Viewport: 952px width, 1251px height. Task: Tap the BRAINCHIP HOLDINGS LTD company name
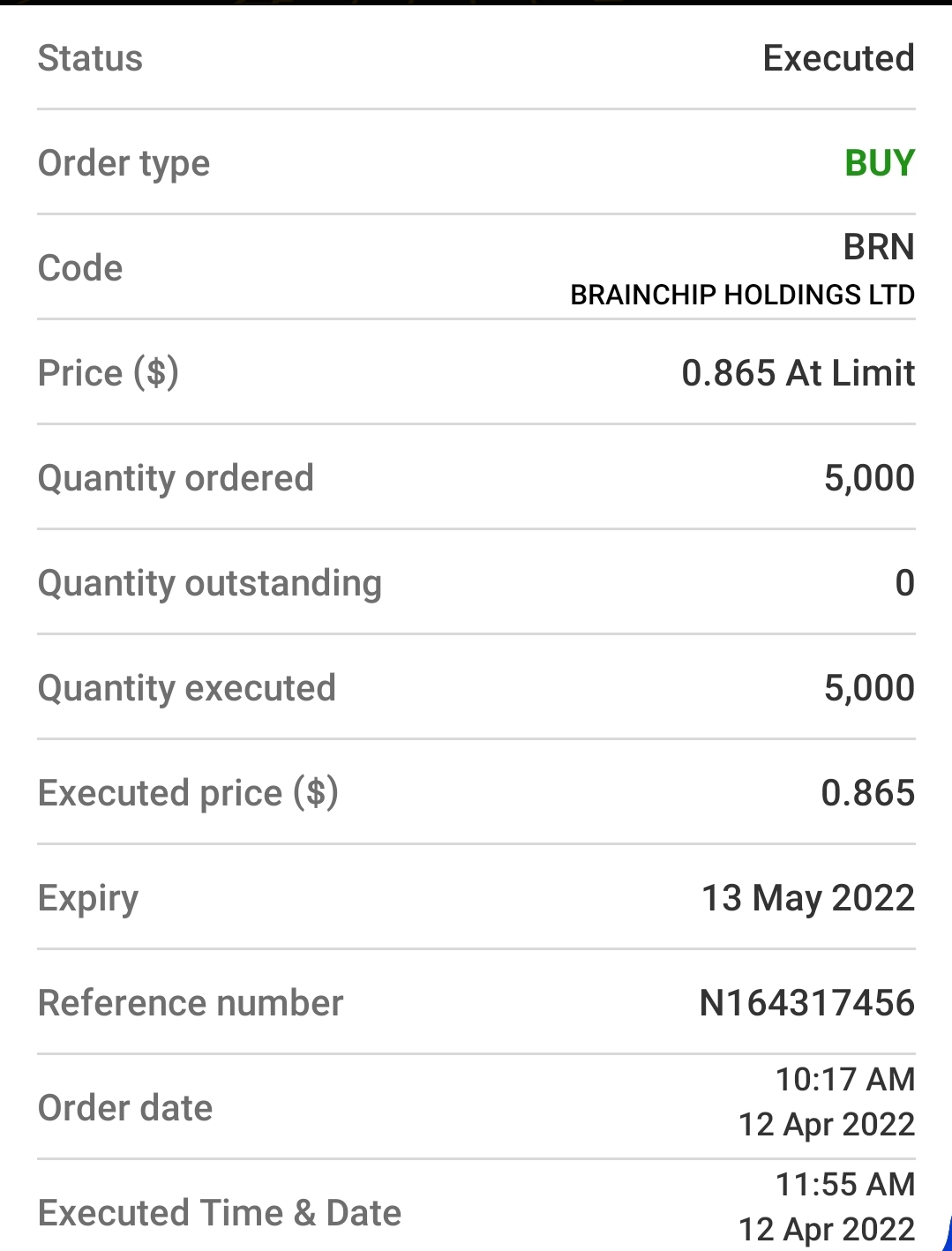pos(742,295)
